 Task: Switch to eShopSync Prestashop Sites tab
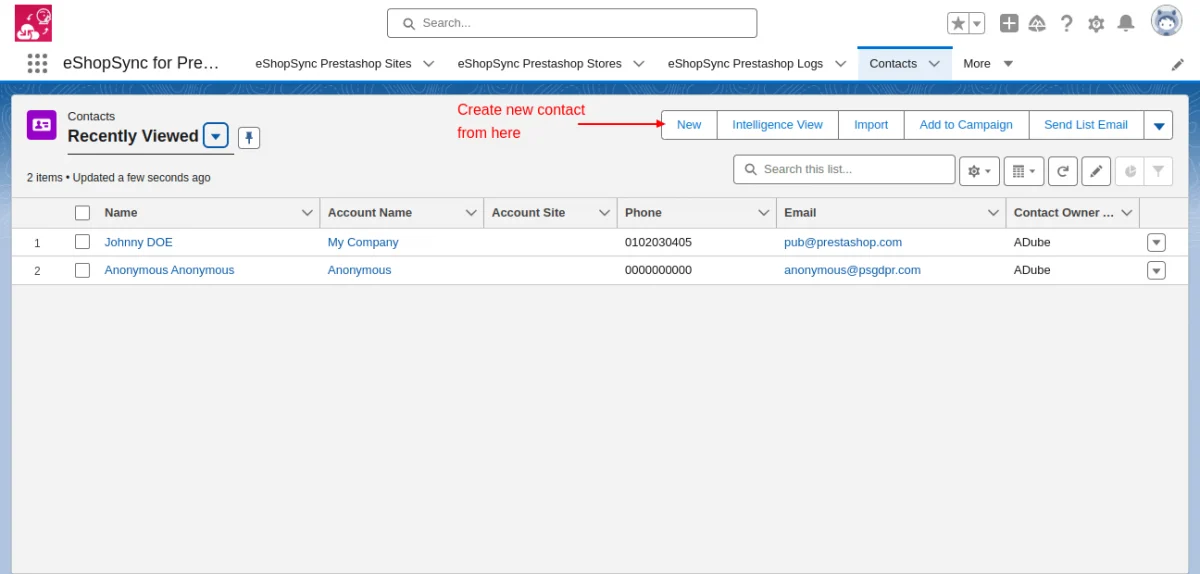tap(333, 63)
